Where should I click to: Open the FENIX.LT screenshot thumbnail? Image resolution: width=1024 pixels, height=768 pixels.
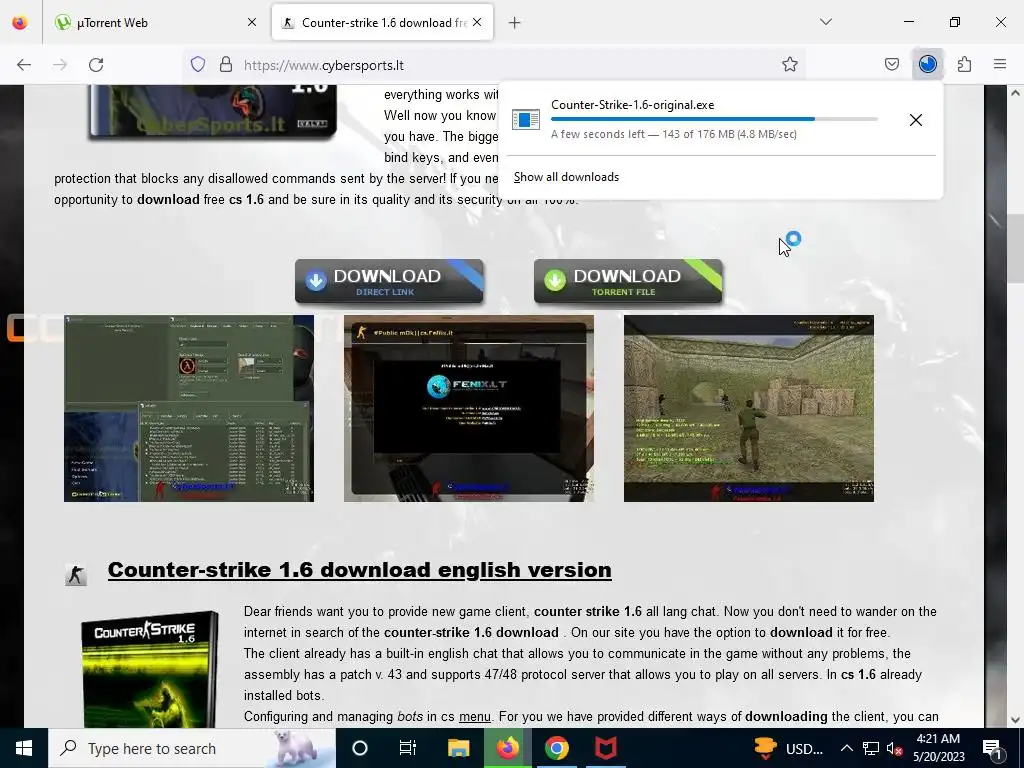pyautogui.click(x=469, y=408)
